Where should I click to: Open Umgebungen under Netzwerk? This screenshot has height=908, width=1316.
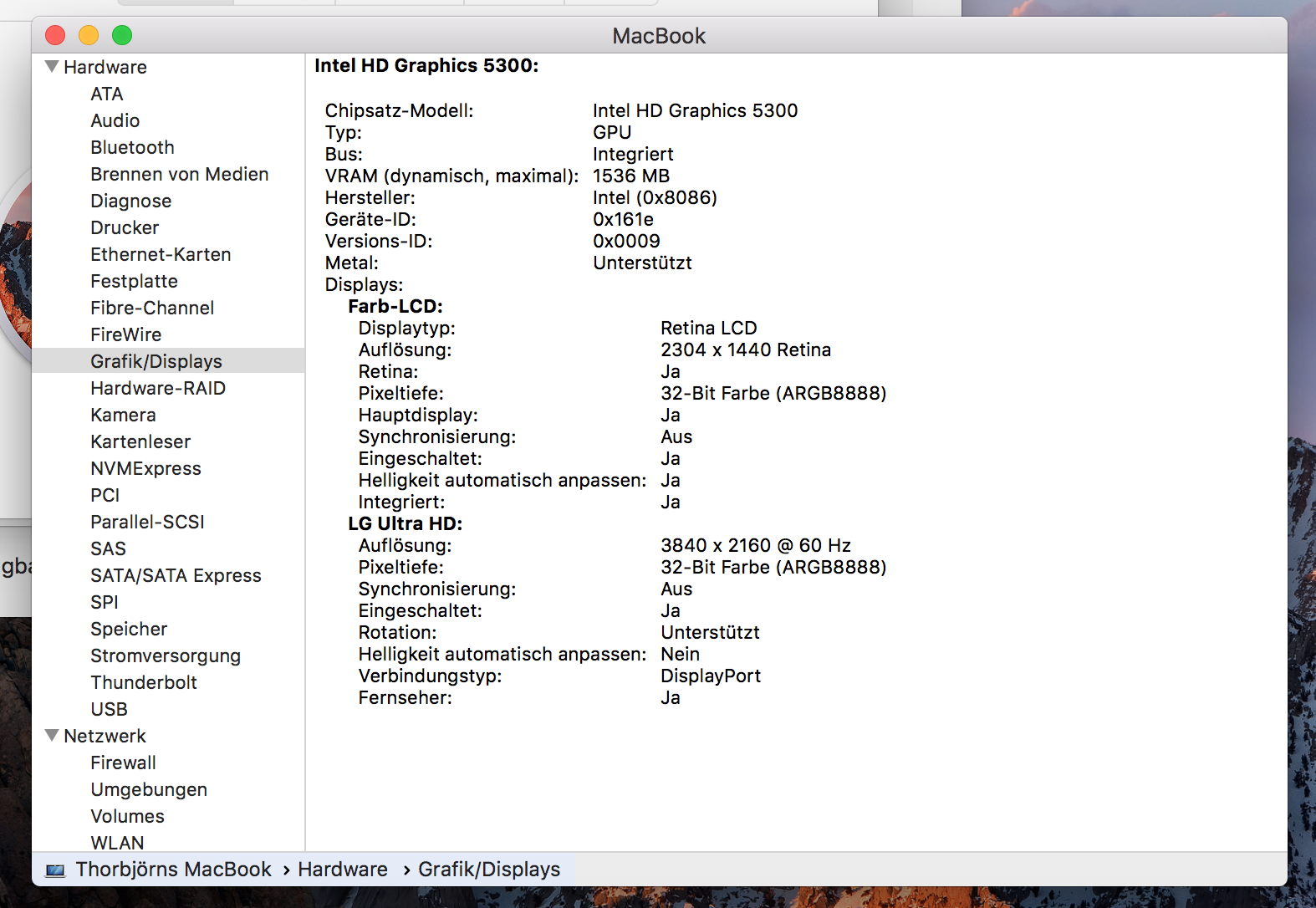(x=149, y=789)
